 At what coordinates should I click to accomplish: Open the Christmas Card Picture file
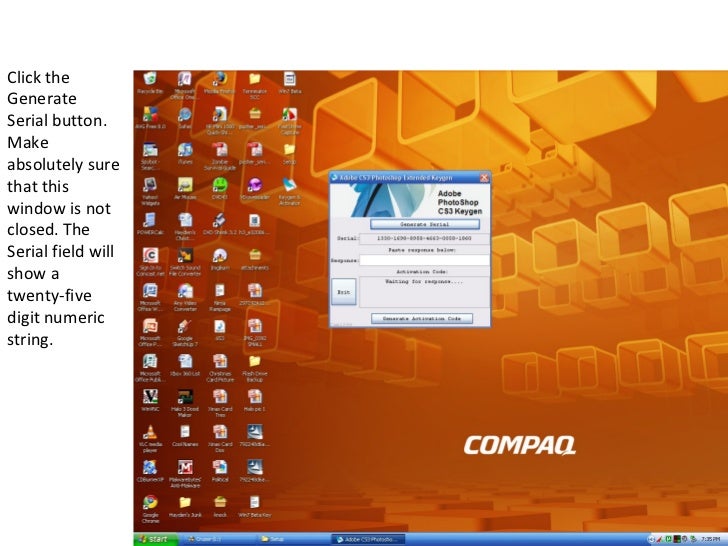tap(220, 368)
